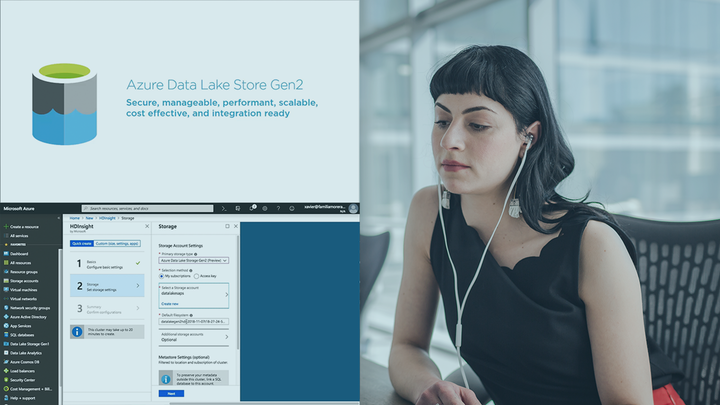Open the portal settings gear icon

(x=264, y=208)
